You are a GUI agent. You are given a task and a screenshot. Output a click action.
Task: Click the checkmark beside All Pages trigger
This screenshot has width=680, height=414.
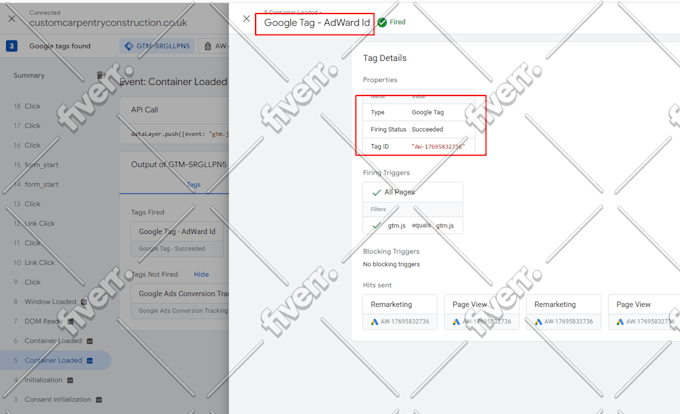(376, 192)
